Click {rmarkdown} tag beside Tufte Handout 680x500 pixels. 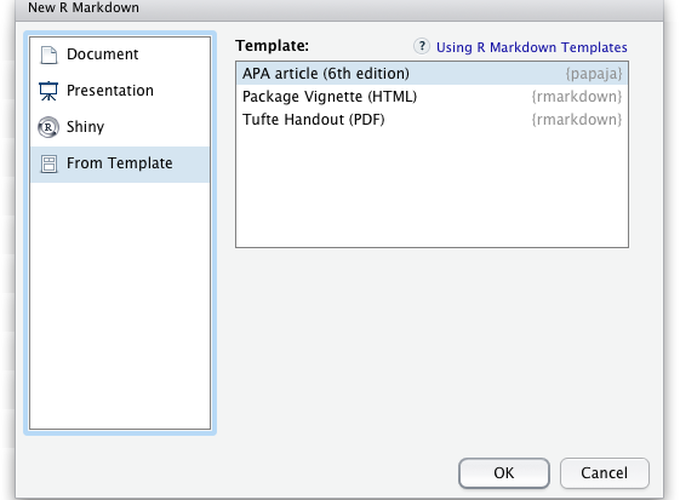pyautogui.click(x=577, y=120)
